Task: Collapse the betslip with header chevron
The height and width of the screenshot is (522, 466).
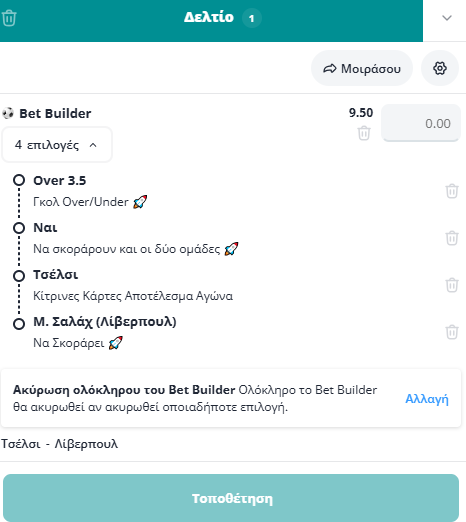Action: pyautogui.click(x=447, y=18)
